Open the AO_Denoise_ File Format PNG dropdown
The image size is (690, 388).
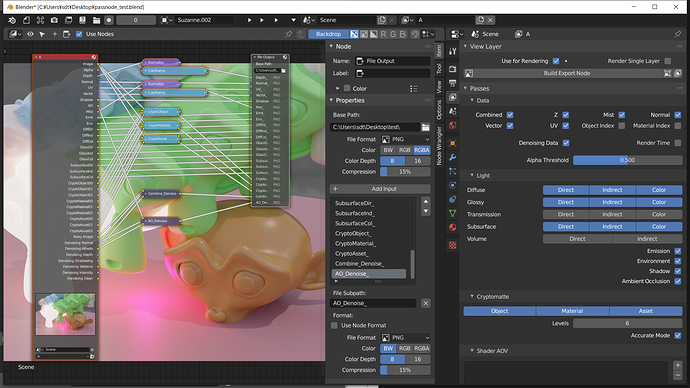(405, 337)
